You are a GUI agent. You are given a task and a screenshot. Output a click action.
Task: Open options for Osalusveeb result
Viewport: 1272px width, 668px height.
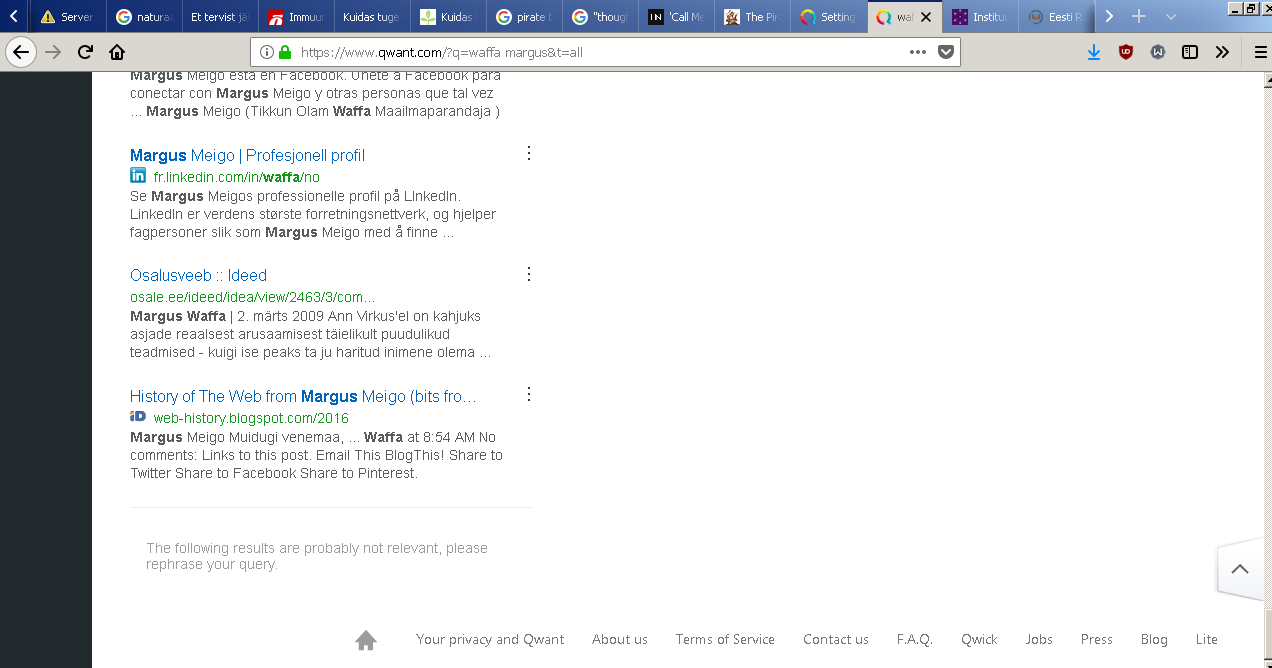(x=529, y=274)
